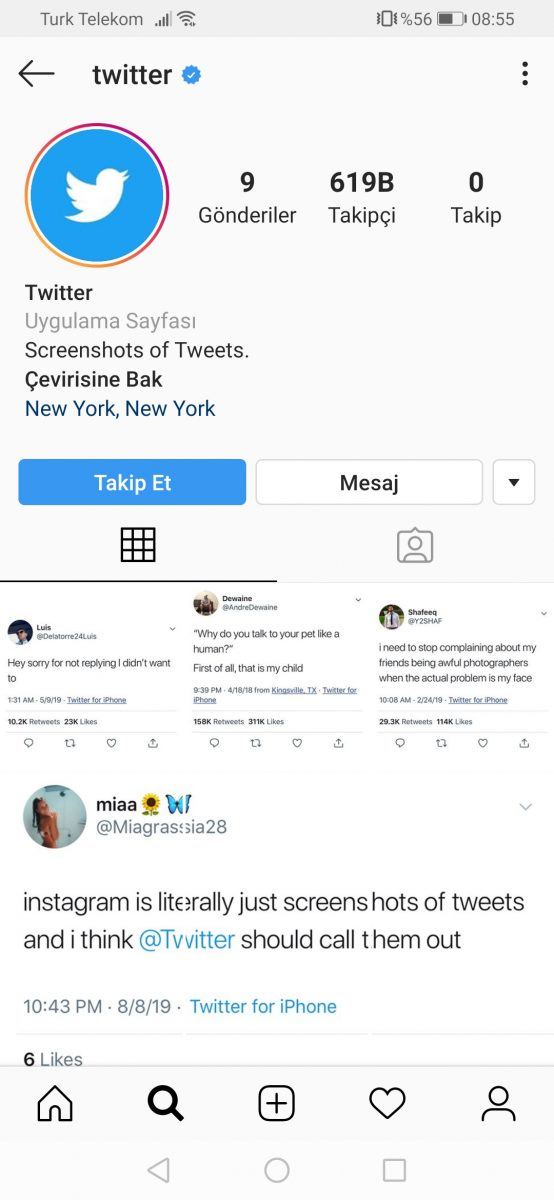554x1200 pixels.
Task: Open the New York, New York location link
Action: (120, 408)
